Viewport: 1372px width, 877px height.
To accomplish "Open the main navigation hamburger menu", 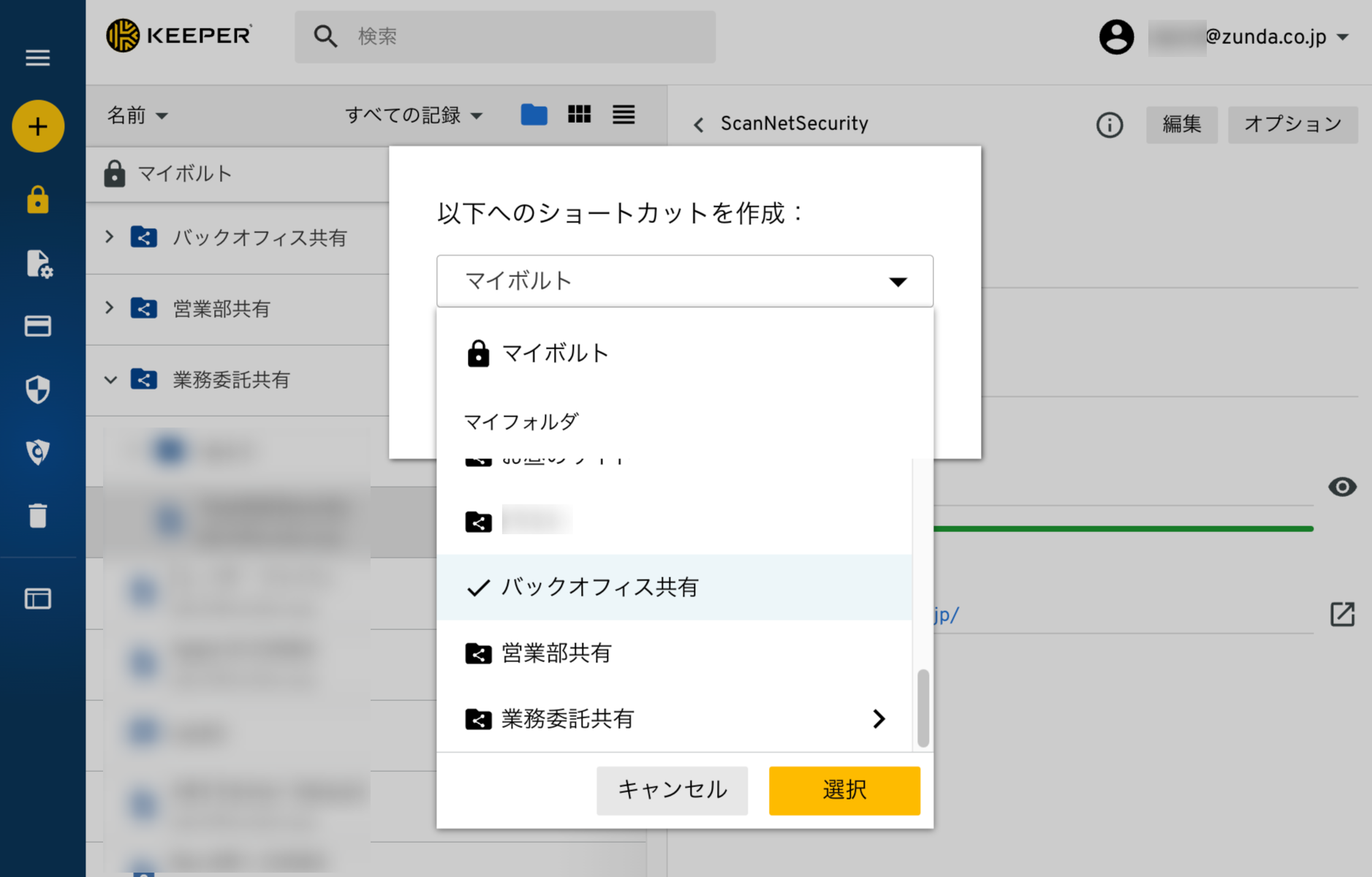I will (37, 57).
